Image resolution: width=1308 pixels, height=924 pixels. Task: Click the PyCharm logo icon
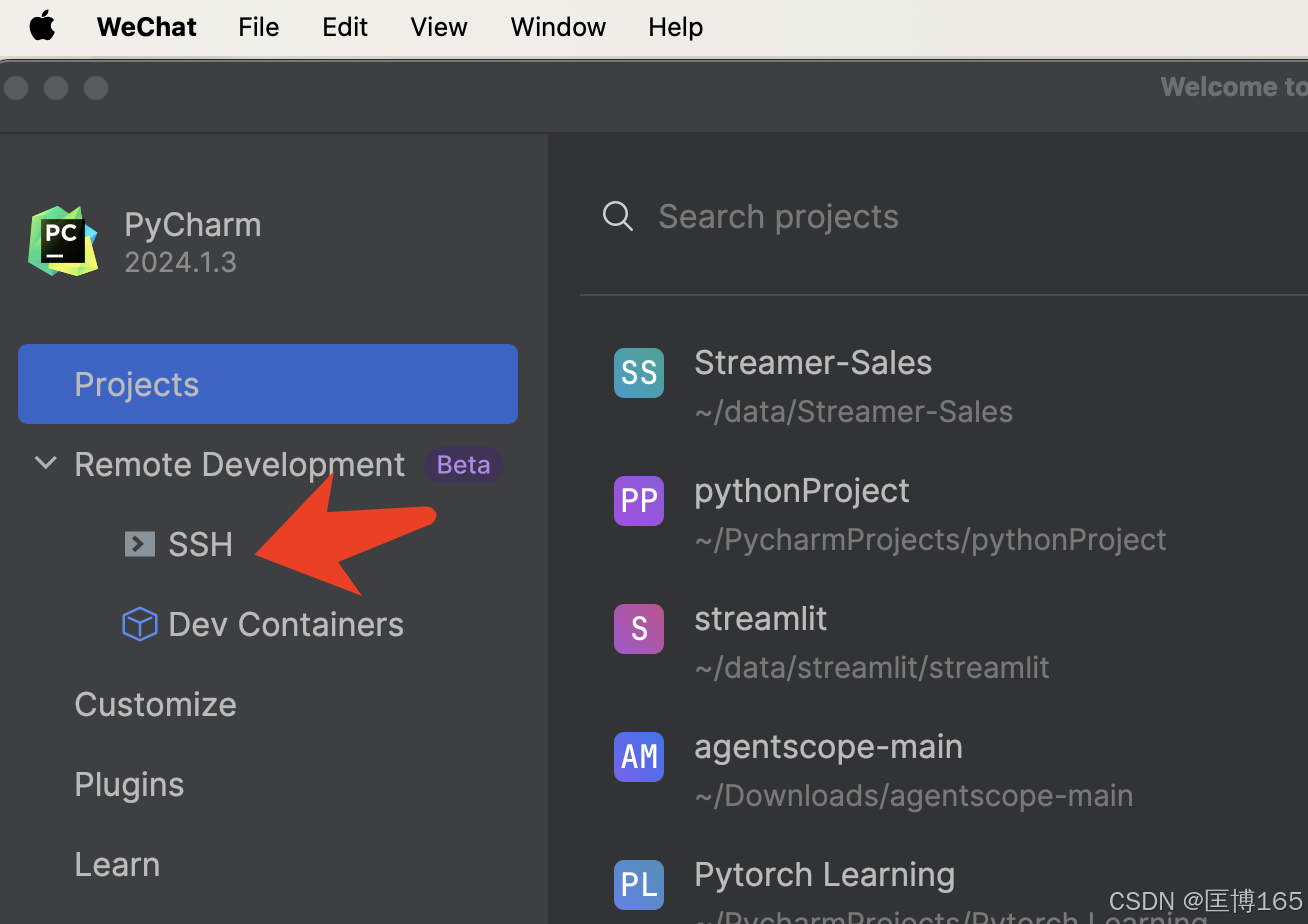[63, 241]
